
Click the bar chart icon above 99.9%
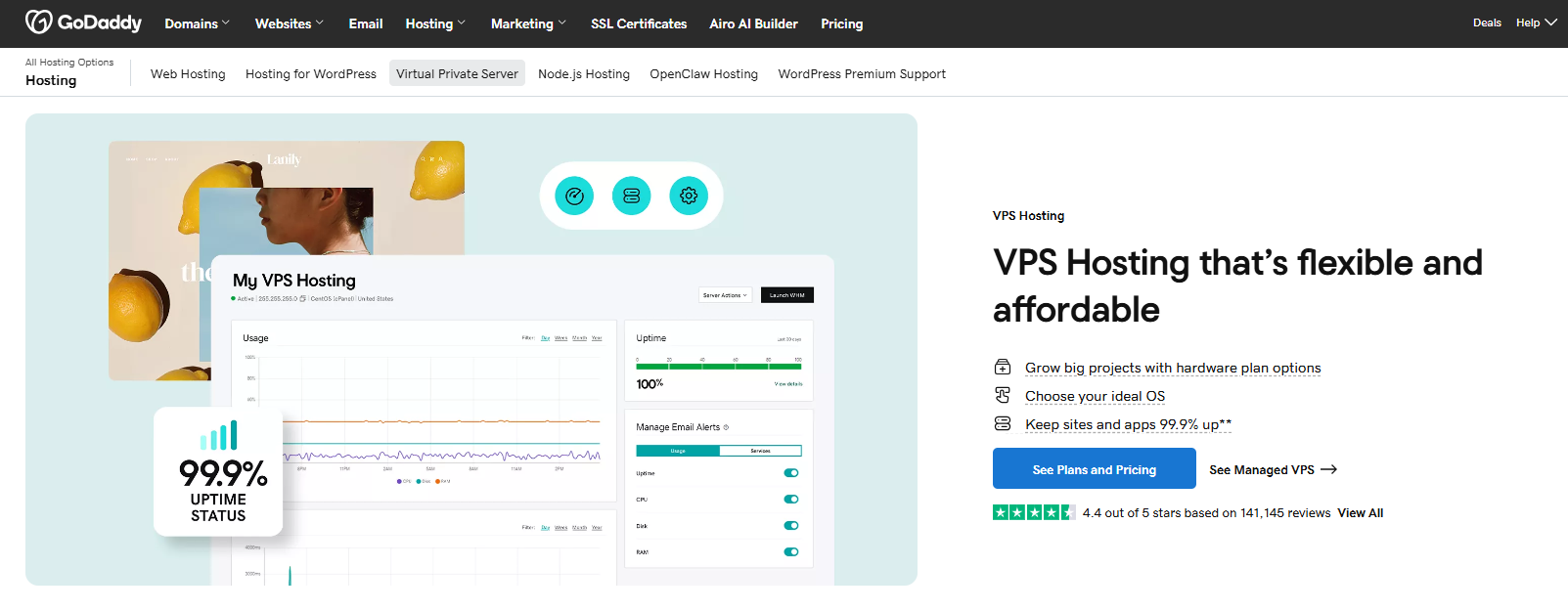218,436
